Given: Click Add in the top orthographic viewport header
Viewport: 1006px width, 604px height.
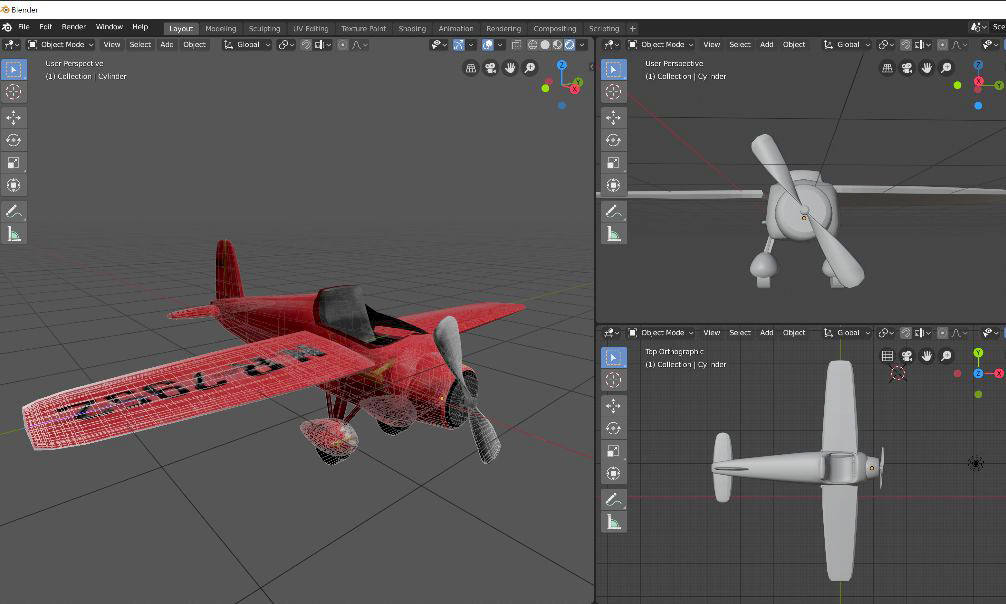Looking at the screenshot, I should click(766, 332).
